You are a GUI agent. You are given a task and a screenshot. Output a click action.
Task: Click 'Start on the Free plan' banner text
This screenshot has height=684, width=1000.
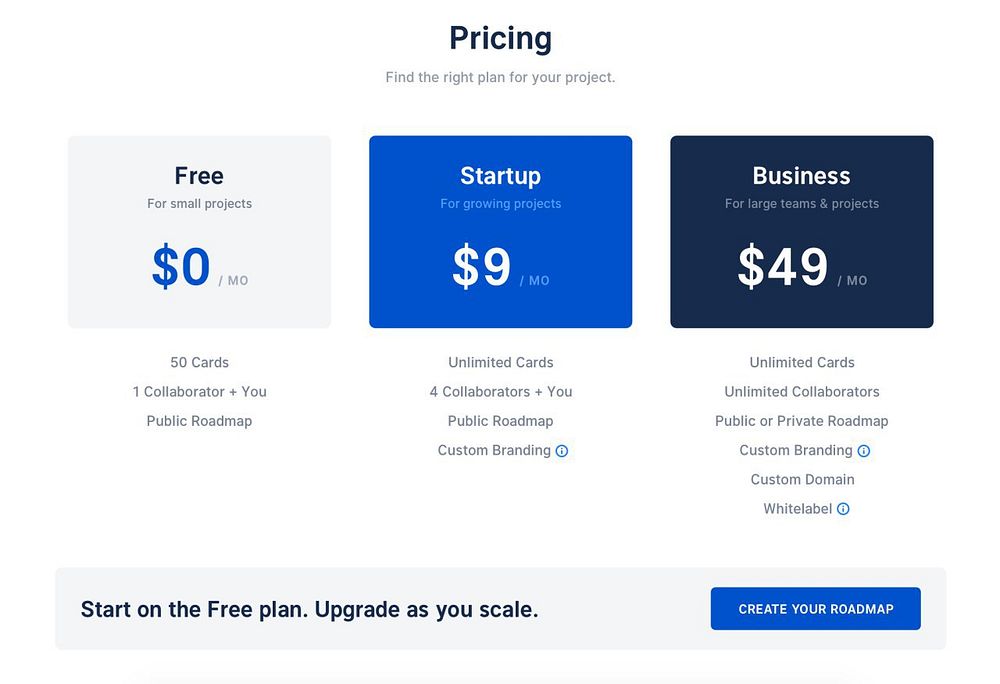pos(309,609)
